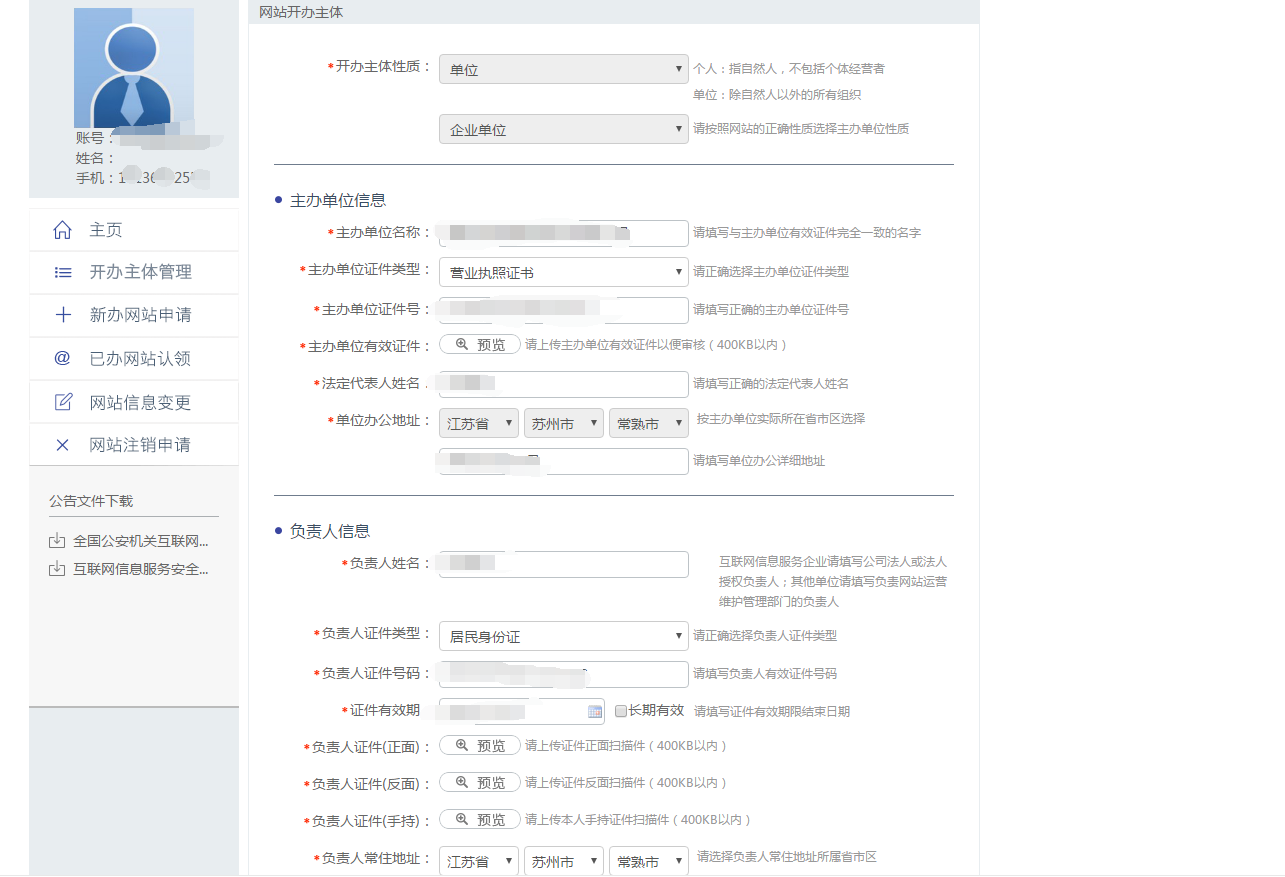
Task: Go to 开办主体管理 in sidebar
Action: point(140,272)
